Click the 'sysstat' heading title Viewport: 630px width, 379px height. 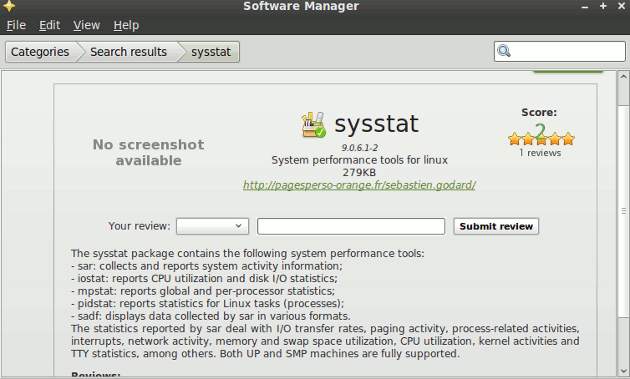pos(376,123)
